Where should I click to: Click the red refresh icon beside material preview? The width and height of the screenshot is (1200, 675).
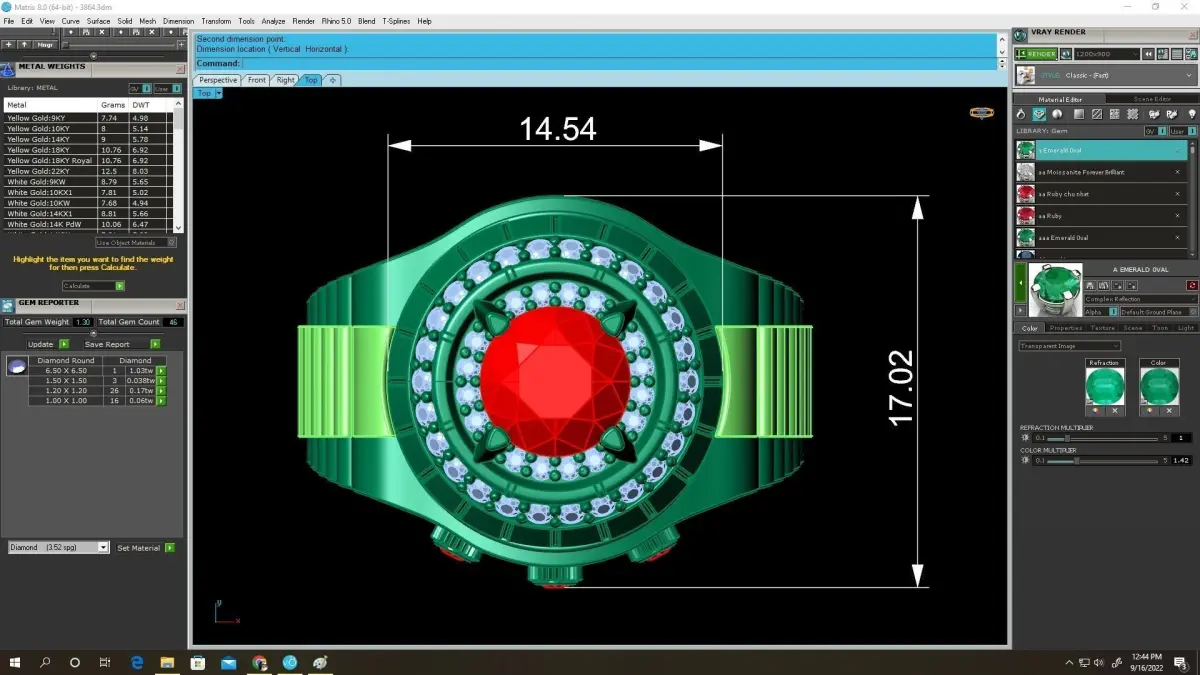pyautogui.click(x=1192, y=286)
